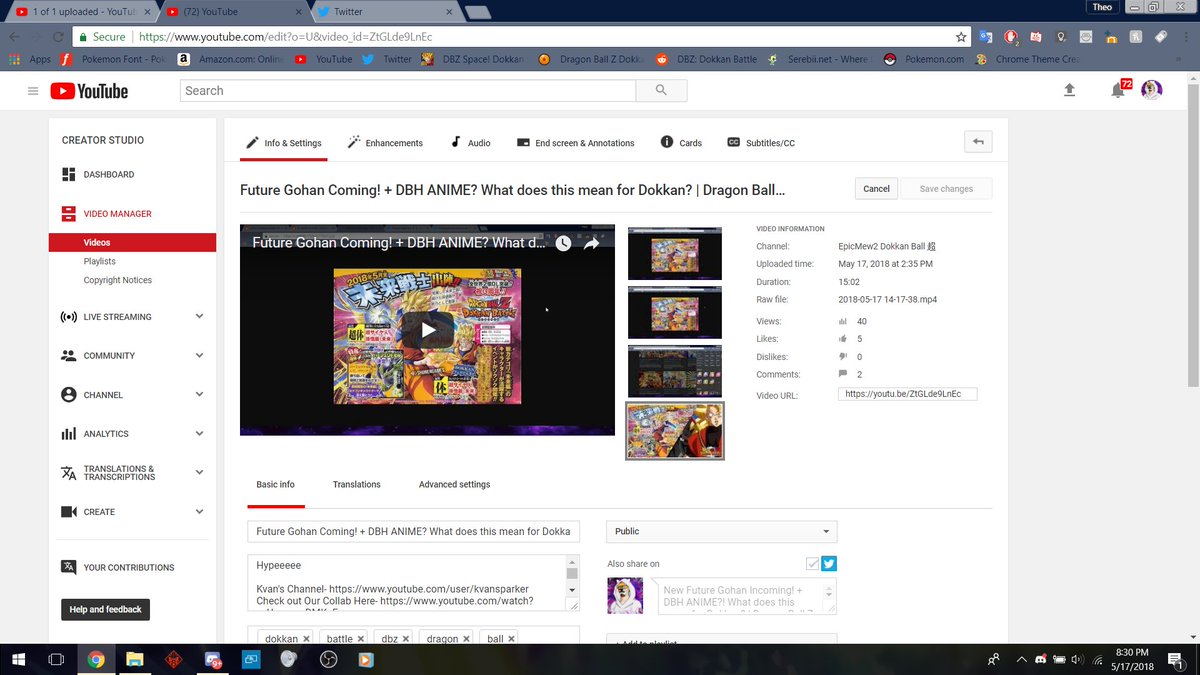Open Task View in taskbar
This screenshot has height=675, width=1200.
click(57, 659)
